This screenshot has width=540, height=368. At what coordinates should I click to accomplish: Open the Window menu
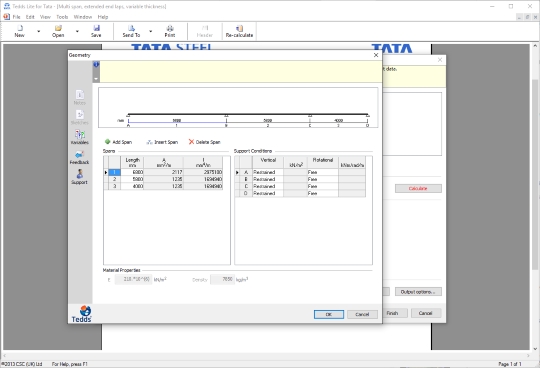tap(83, 17)
